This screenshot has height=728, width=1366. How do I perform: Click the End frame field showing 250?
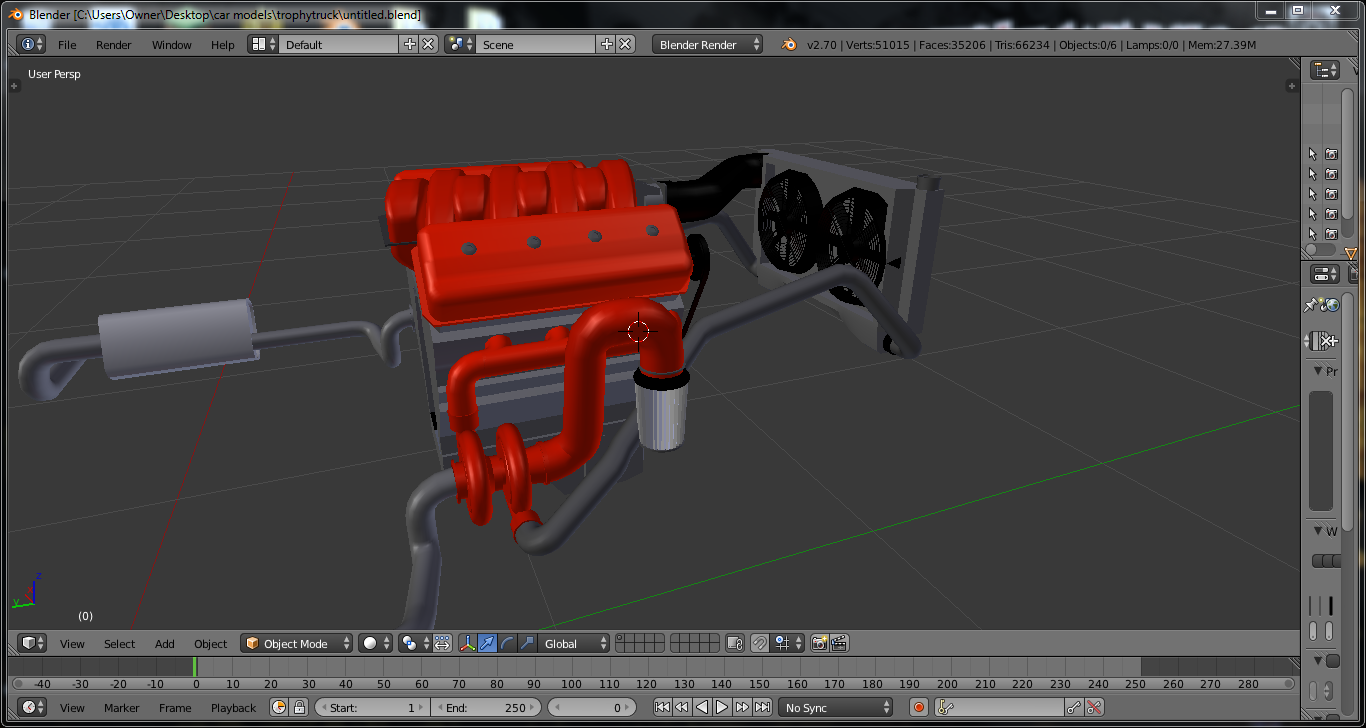(486, 707)
